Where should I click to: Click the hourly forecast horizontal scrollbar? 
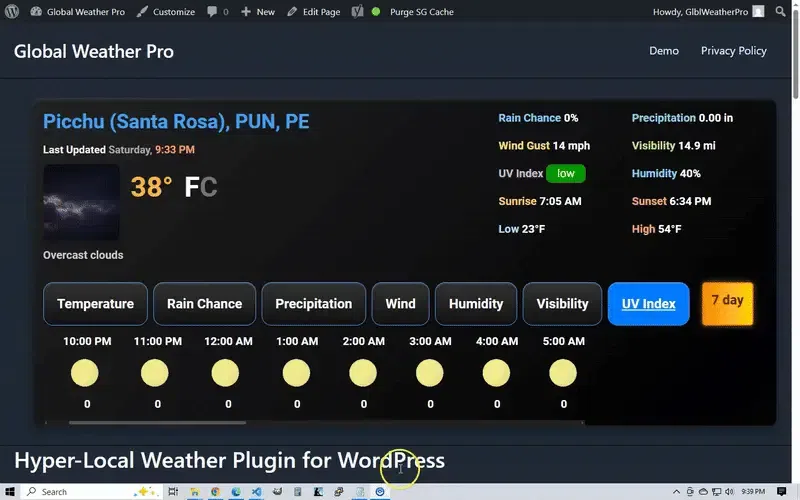[157, 422]
